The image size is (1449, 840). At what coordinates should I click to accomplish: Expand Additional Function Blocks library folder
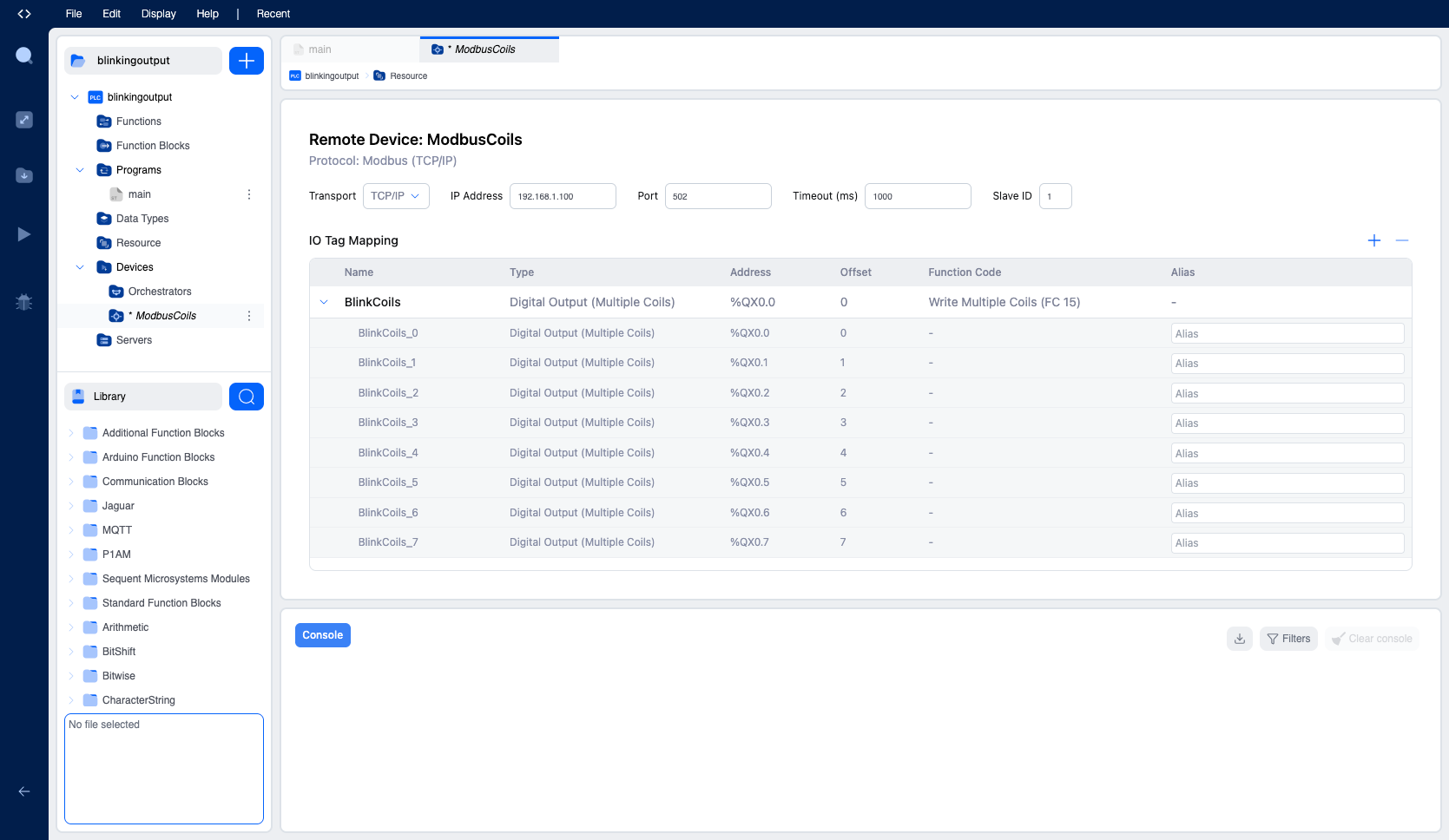[x=71, y=433]
